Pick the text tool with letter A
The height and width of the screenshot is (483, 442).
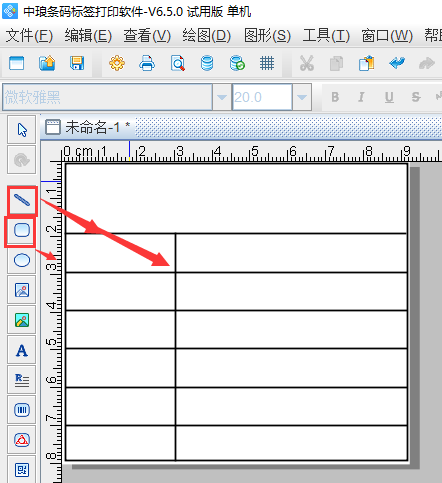pos(22,350)
